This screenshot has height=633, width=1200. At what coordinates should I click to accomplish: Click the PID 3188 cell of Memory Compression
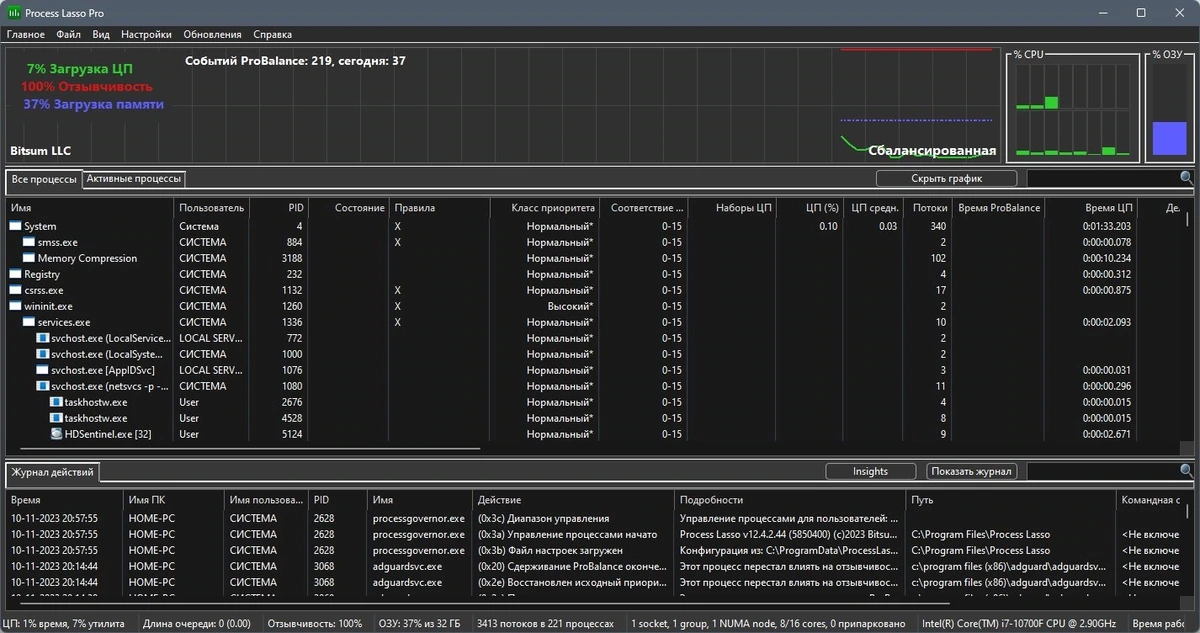(292, 258)
